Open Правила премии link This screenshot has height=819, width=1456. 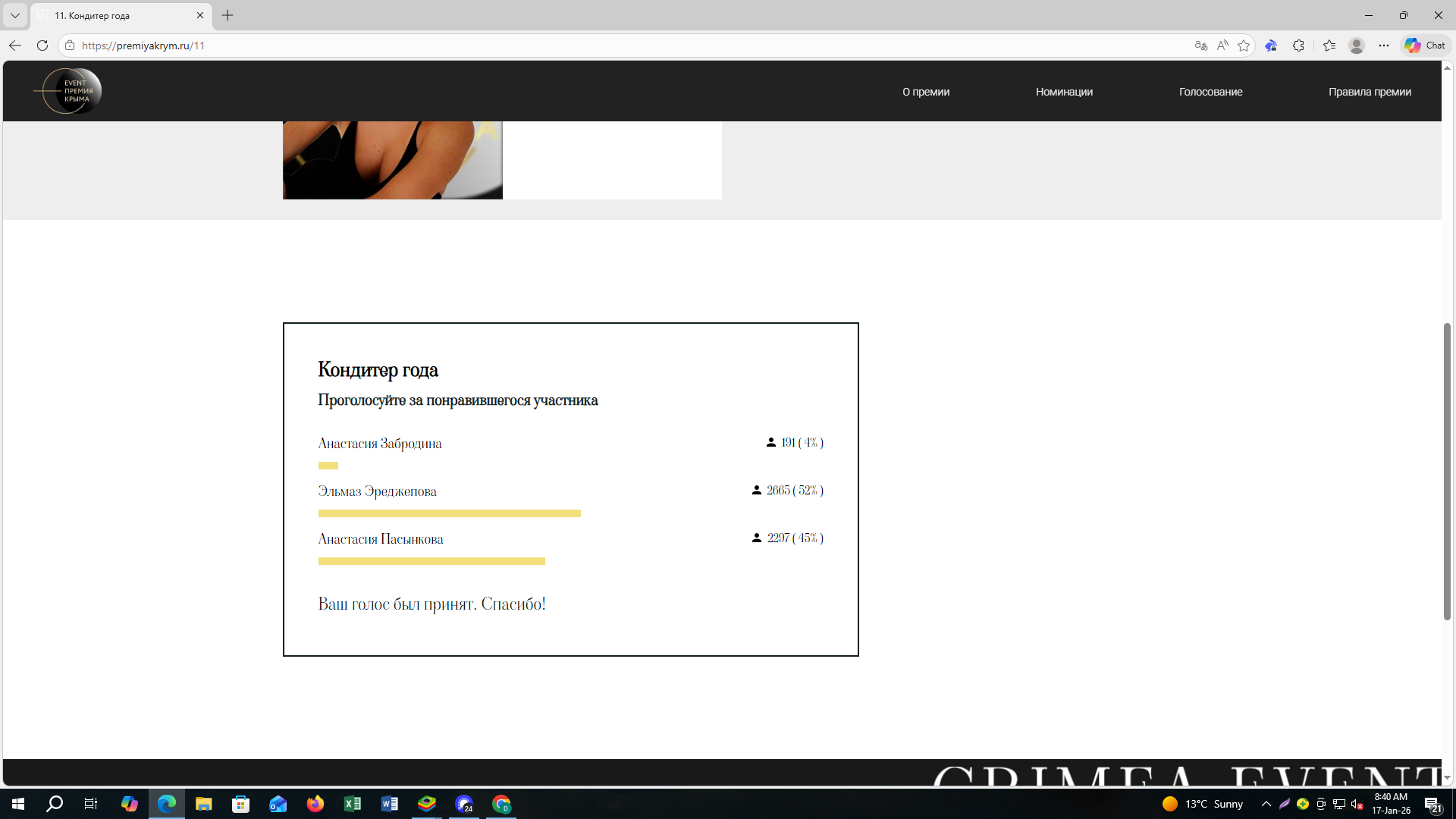click(1370, 92)
